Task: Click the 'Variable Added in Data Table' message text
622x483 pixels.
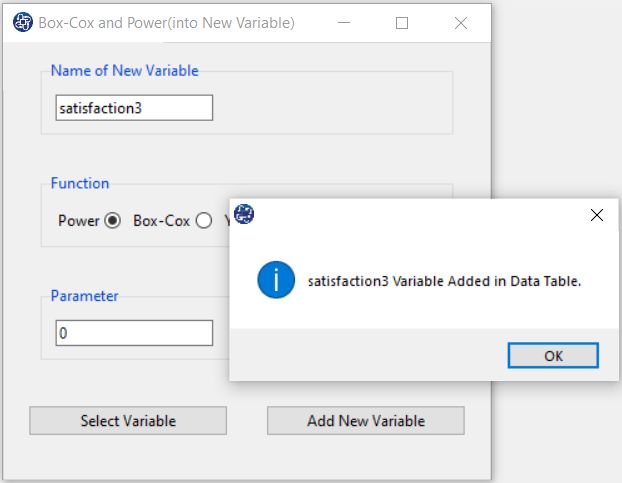Action: (x=444, y=281)
